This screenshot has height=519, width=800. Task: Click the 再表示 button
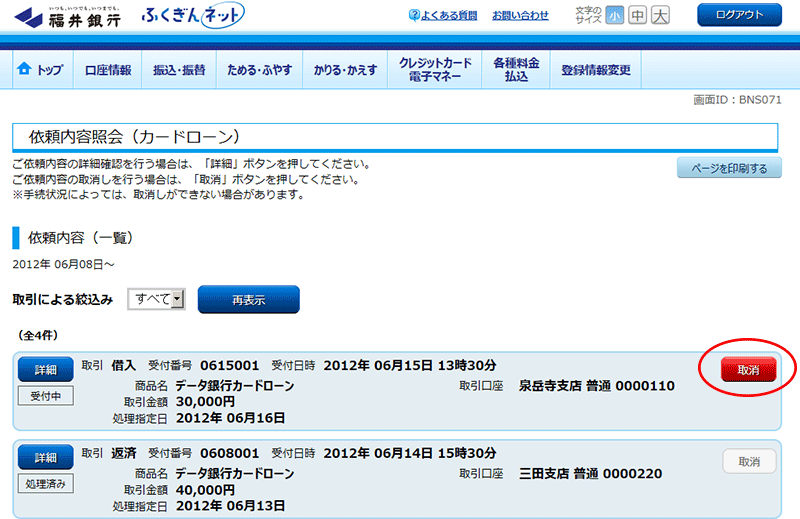coord(248,300)
